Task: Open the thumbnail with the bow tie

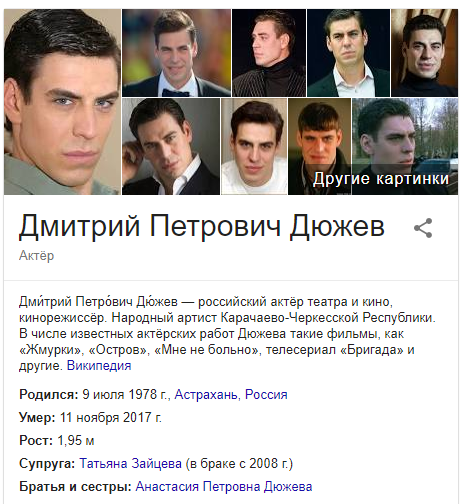Action: coord(176,53)
